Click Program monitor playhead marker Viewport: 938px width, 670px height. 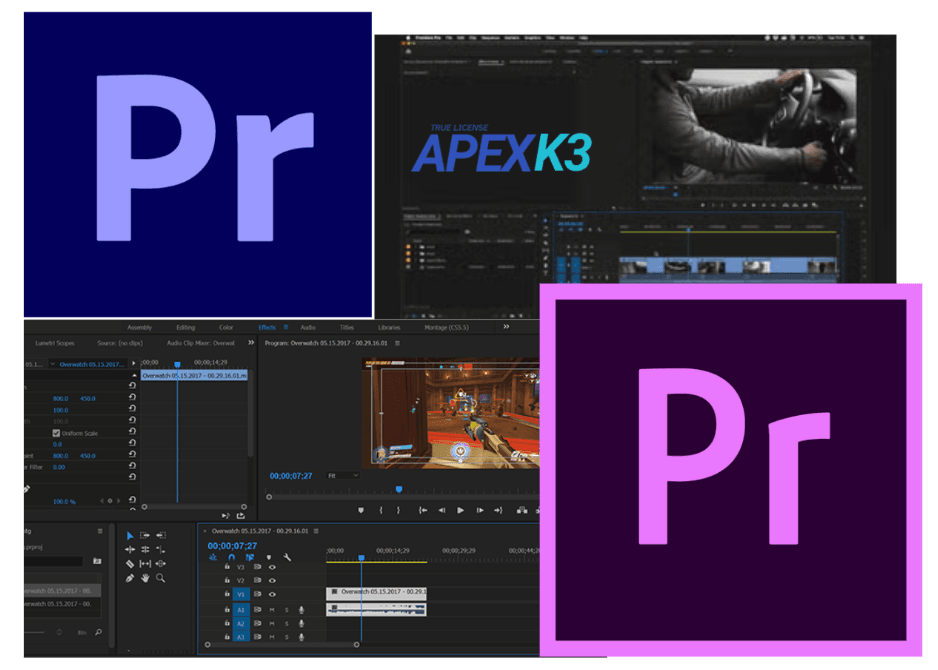(399, 489)
